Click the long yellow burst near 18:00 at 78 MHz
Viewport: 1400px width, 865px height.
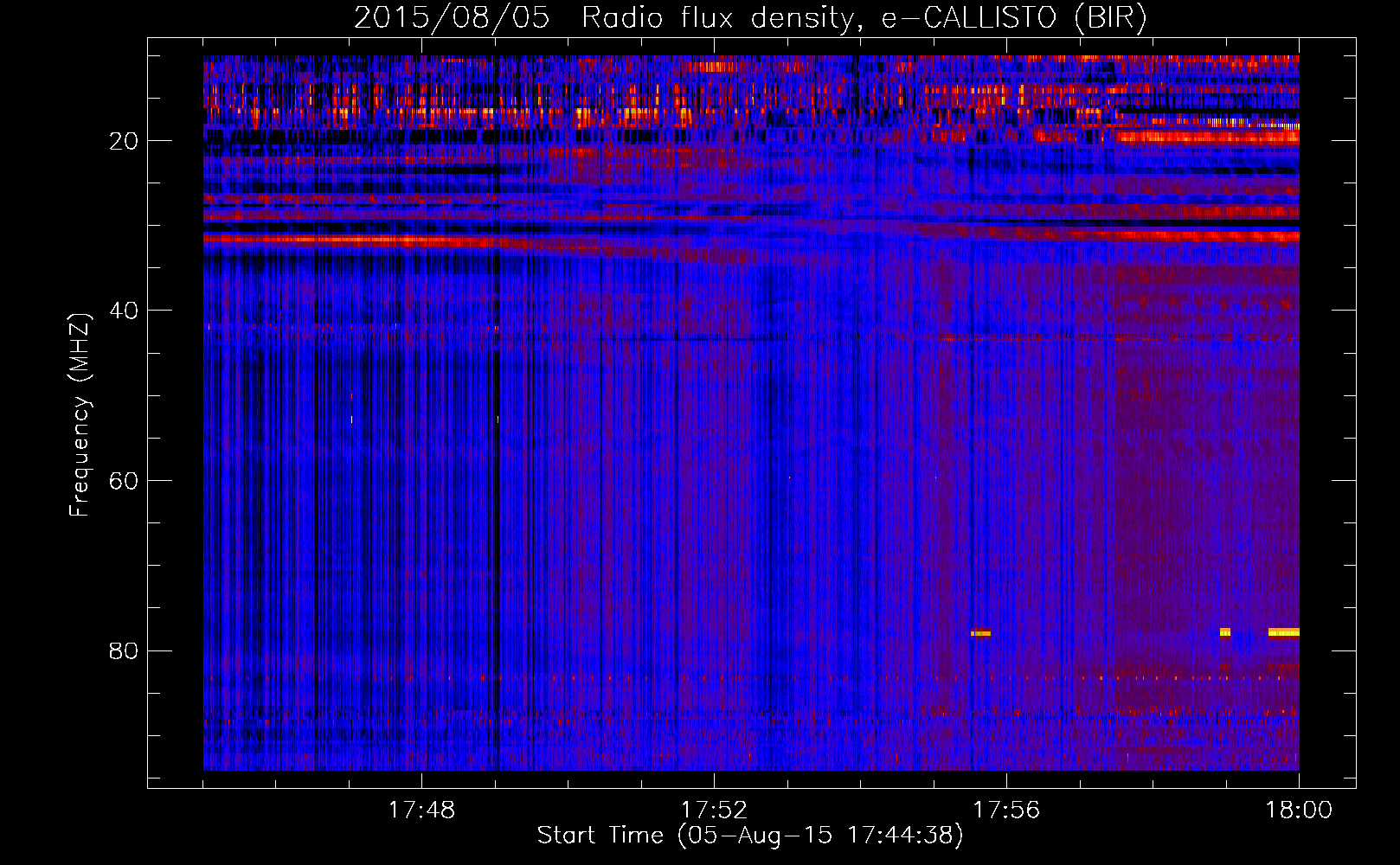pyautogui.click(x=1284, y=632)
